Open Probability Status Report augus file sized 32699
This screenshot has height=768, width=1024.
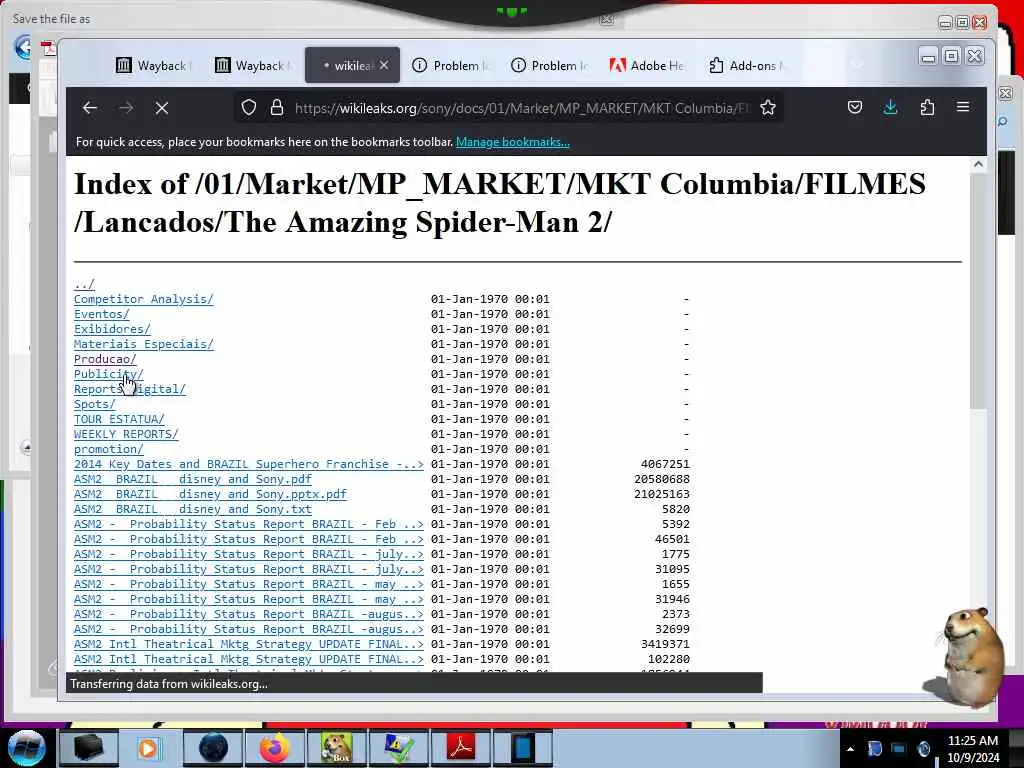click(x=249, y=630)
